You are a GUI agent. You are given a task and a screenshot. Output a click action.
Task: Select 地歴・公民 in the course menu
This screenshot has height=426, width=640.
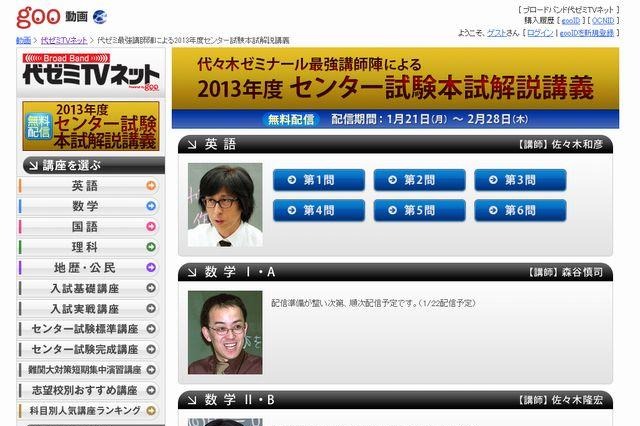tap(88, 268)
